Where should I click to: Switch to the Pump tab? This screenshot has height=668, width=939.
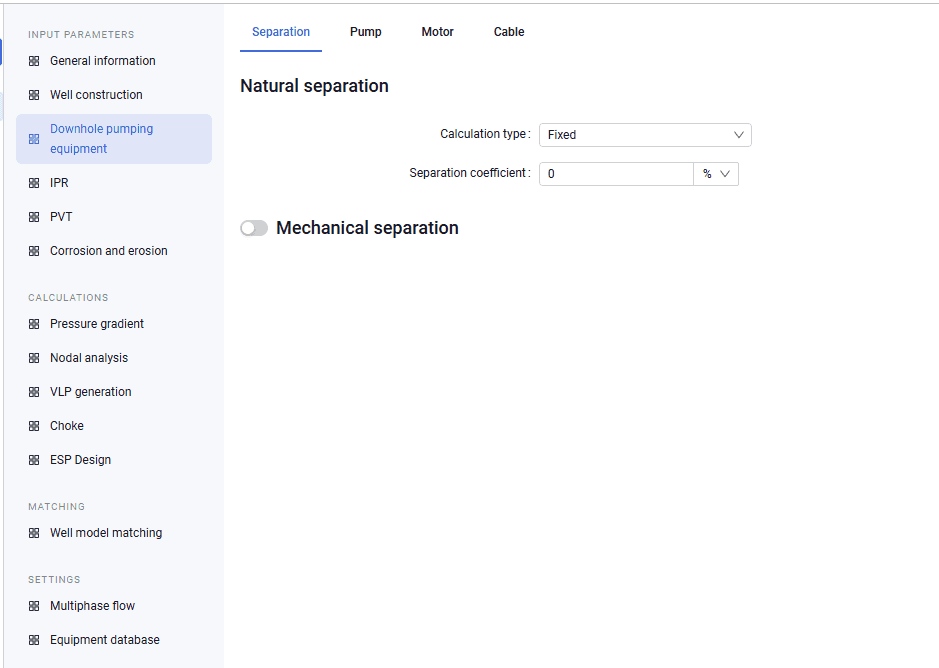366,32
